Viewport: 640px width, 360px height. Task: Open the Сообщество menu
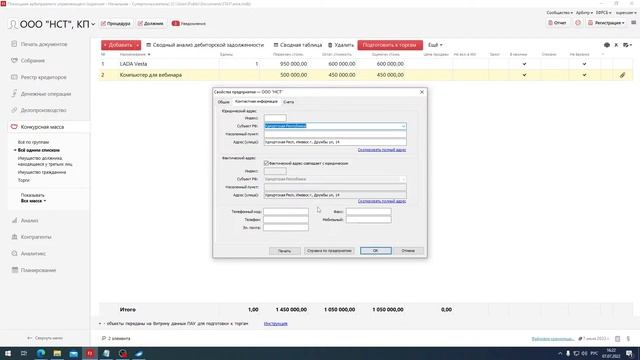point(560,13)
